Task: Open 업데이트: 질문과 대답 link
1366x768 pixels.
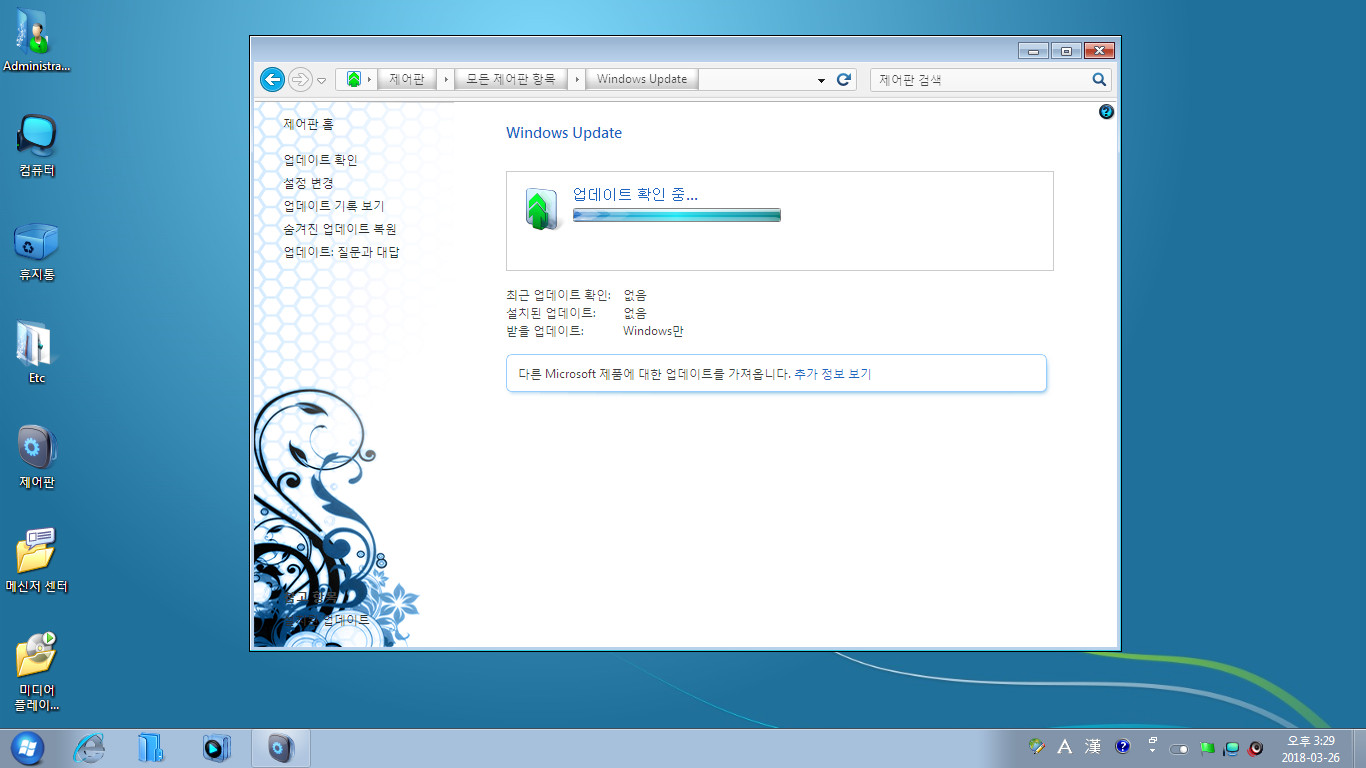Action: pos(341,252)
